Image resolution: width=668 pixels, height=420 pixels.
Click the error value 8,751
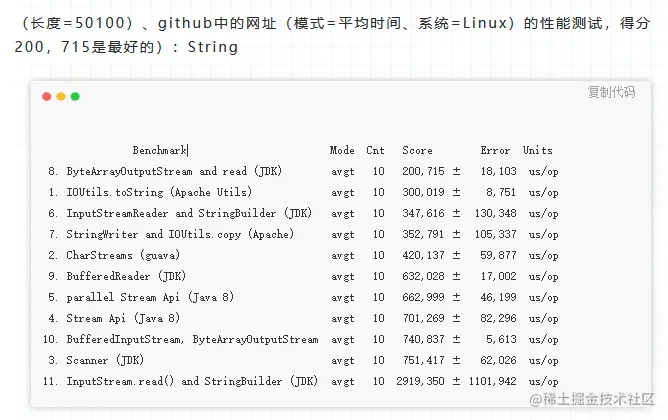[501, 192]
